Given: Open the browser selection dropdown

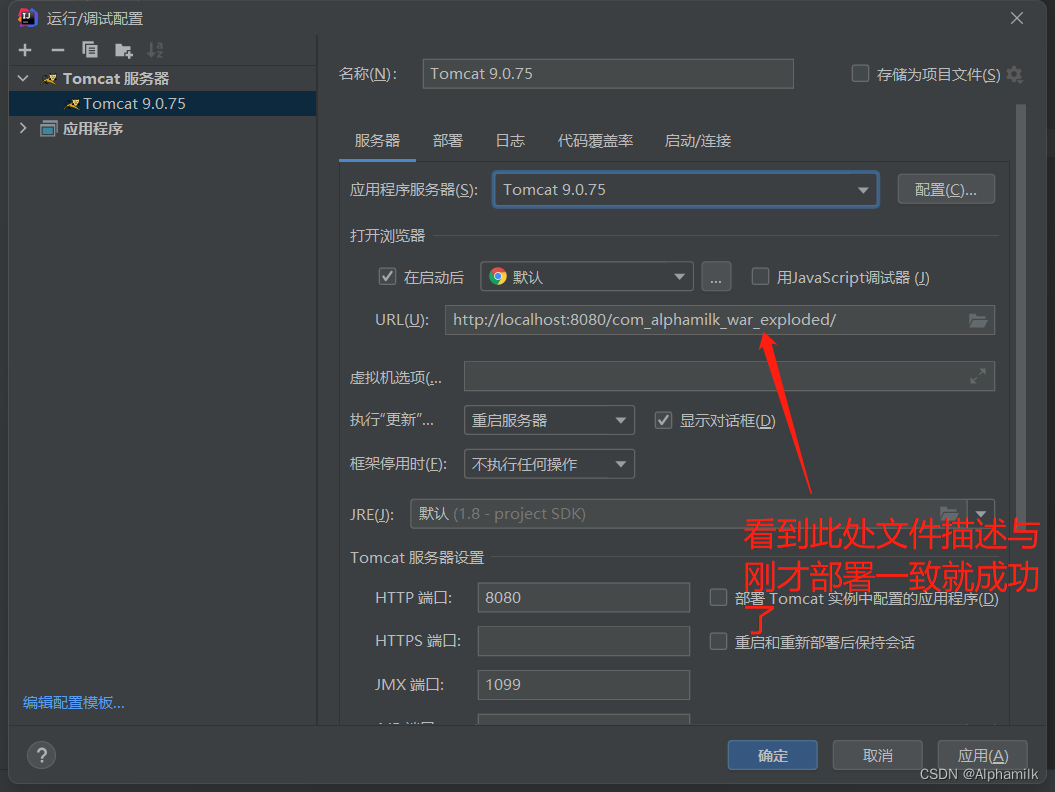Looking at the screenshot, I should 587,277.
